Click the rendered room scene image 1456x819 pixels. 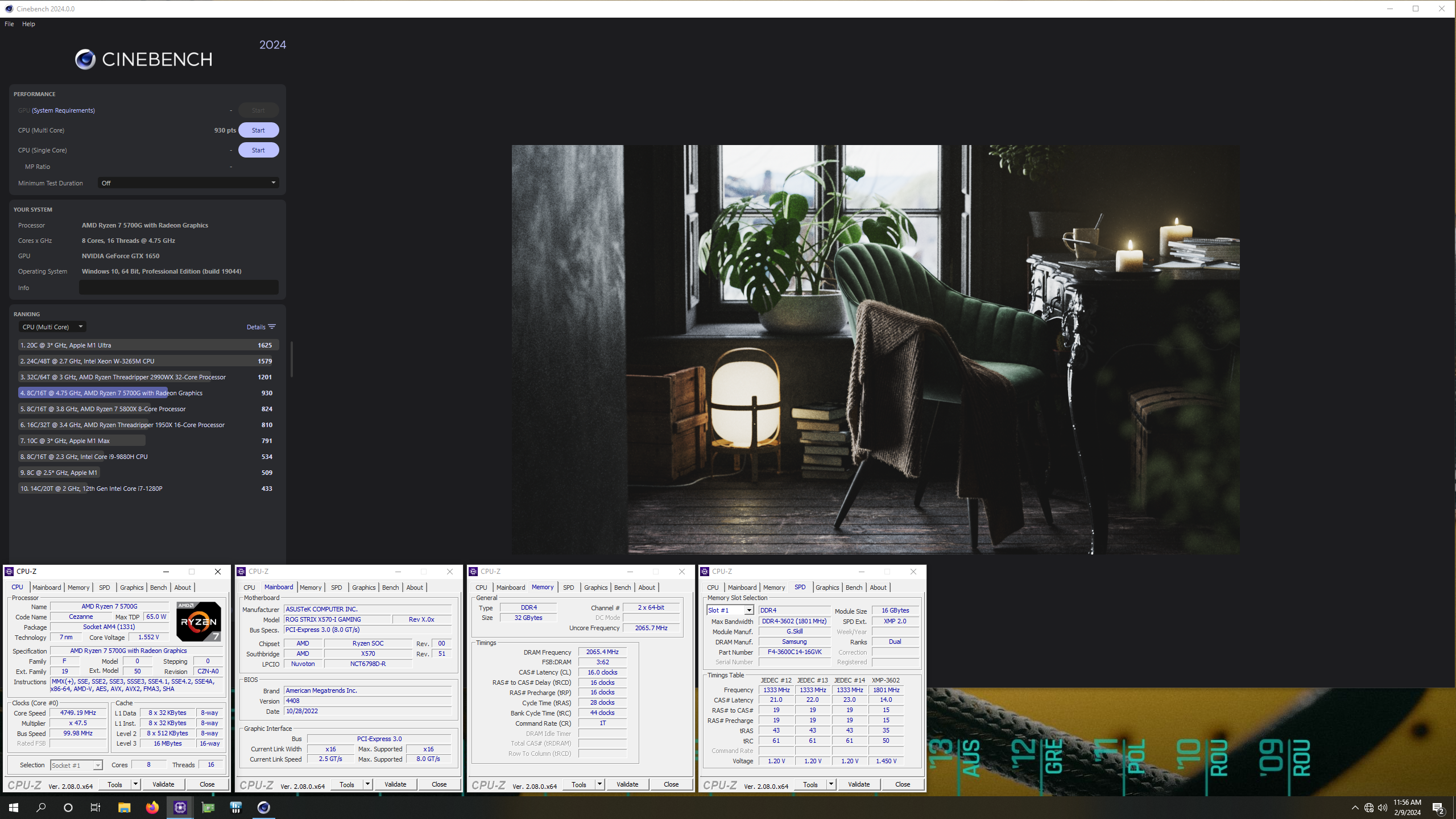coord(875,349)
